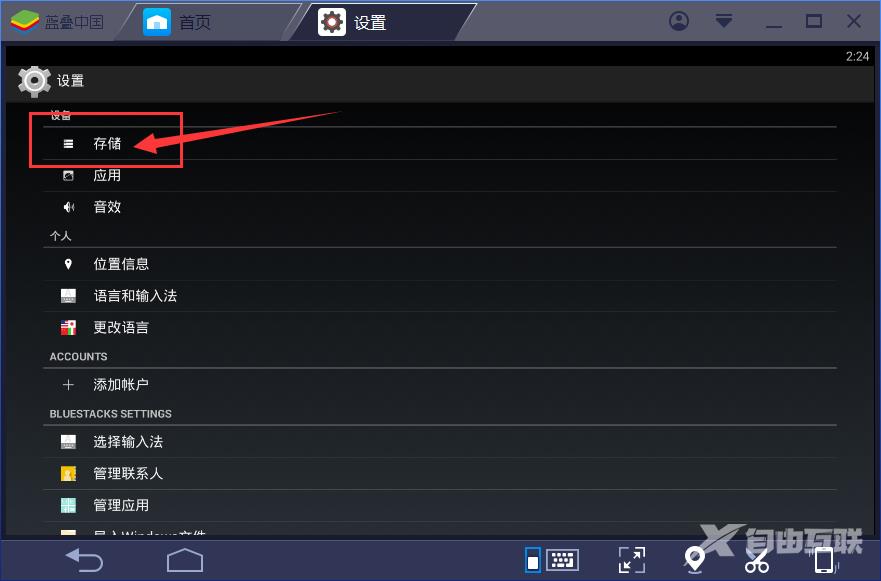Open 音效 sound settings
Image resolution: width=881 pixels, height=581 pixels.
pos(440,207)
